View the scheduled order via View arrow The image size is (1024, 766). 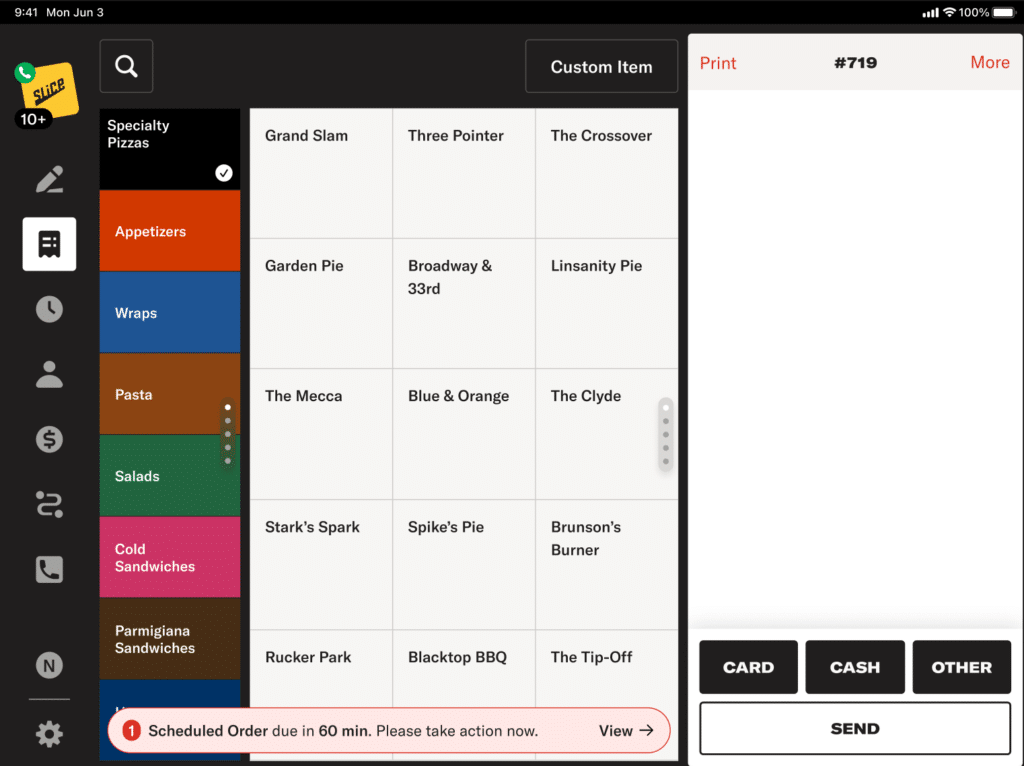pos(626,731)
